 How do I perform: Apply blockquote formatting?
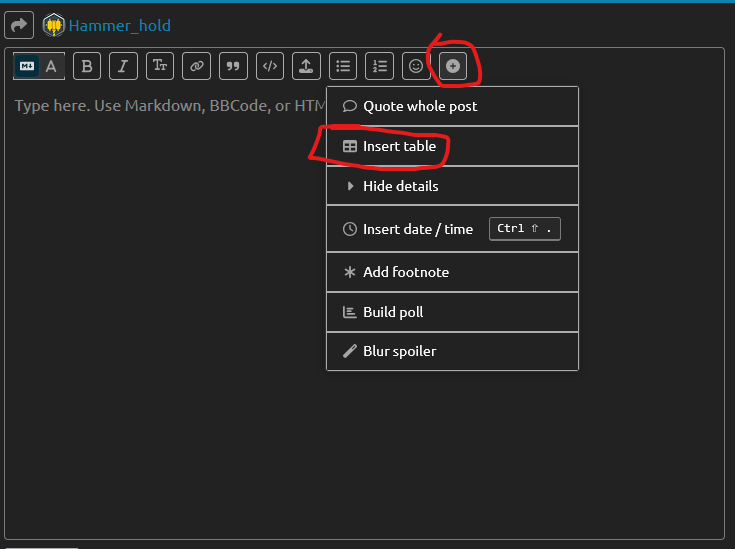coord(233,66)
